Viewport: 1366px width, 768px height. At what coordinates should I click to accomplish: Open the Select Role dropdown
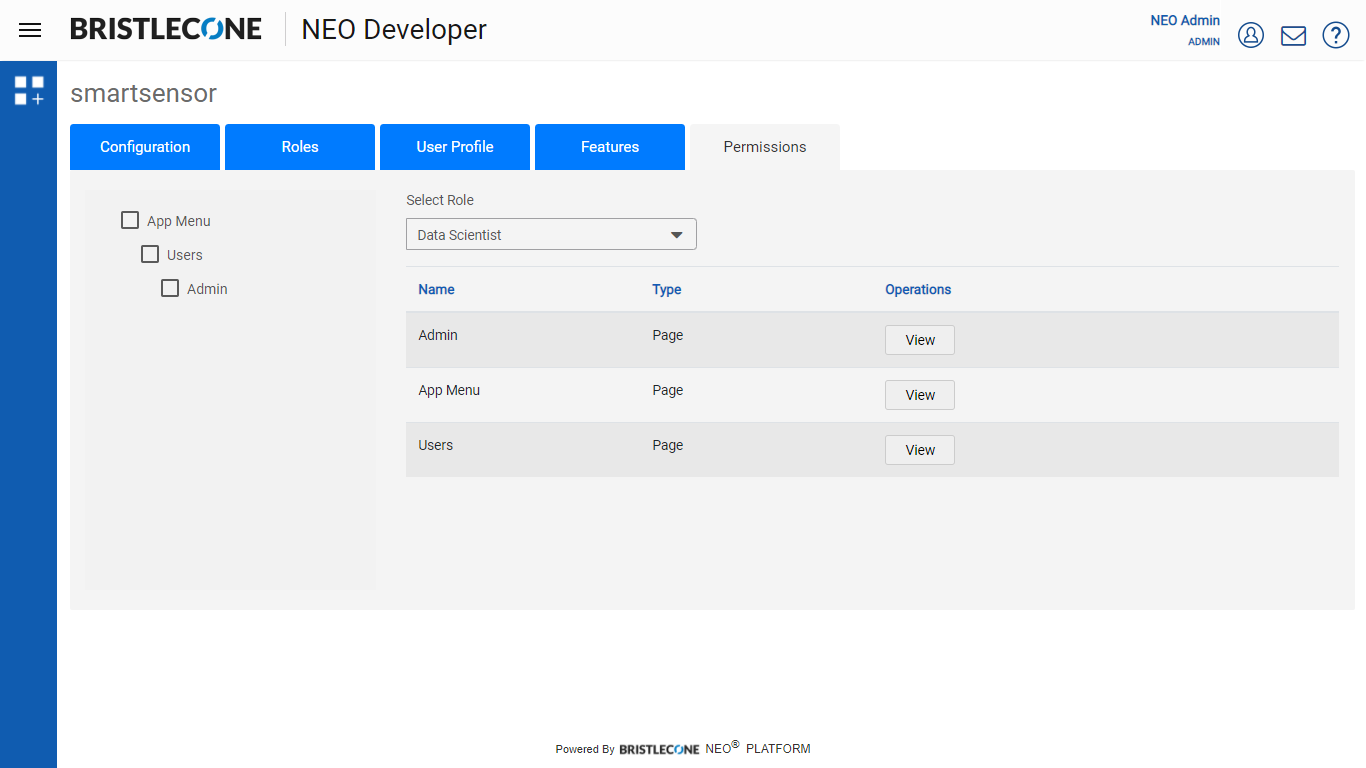pyautogui.click(x=551, y=234)
